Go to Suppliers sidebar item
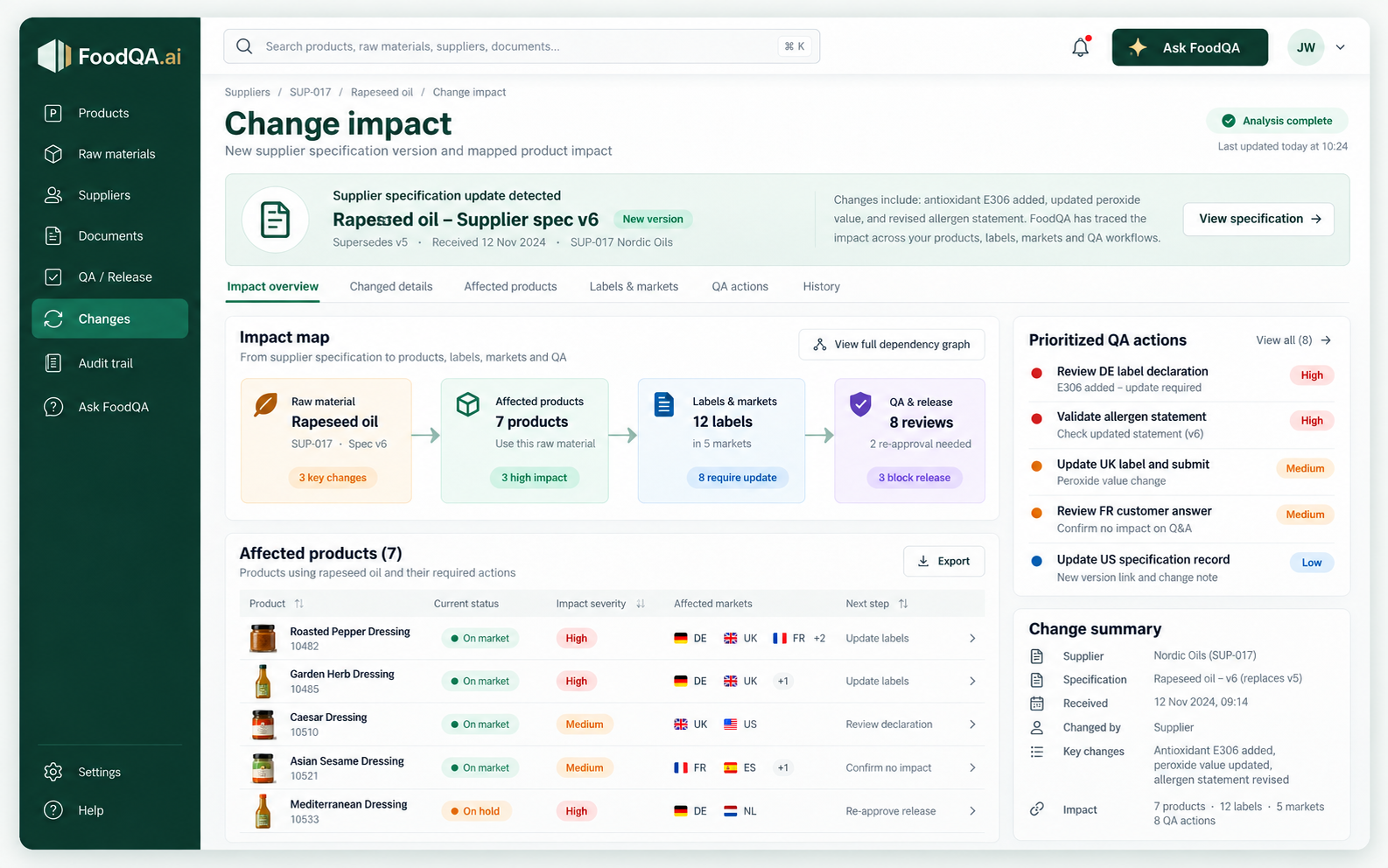1388x868 pixels. tap(110, 195)
